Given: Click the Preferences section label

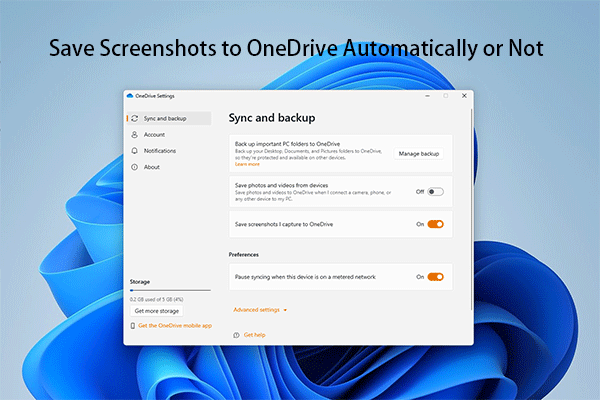Looking at the screenshot, I should (244, 255).
